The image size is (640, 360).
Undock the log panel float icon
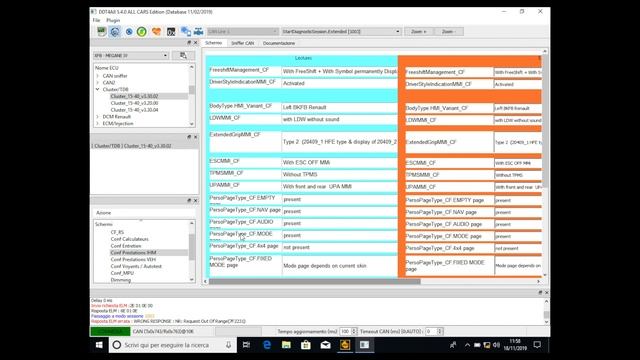pyautogui.click(x=540, y=293)
